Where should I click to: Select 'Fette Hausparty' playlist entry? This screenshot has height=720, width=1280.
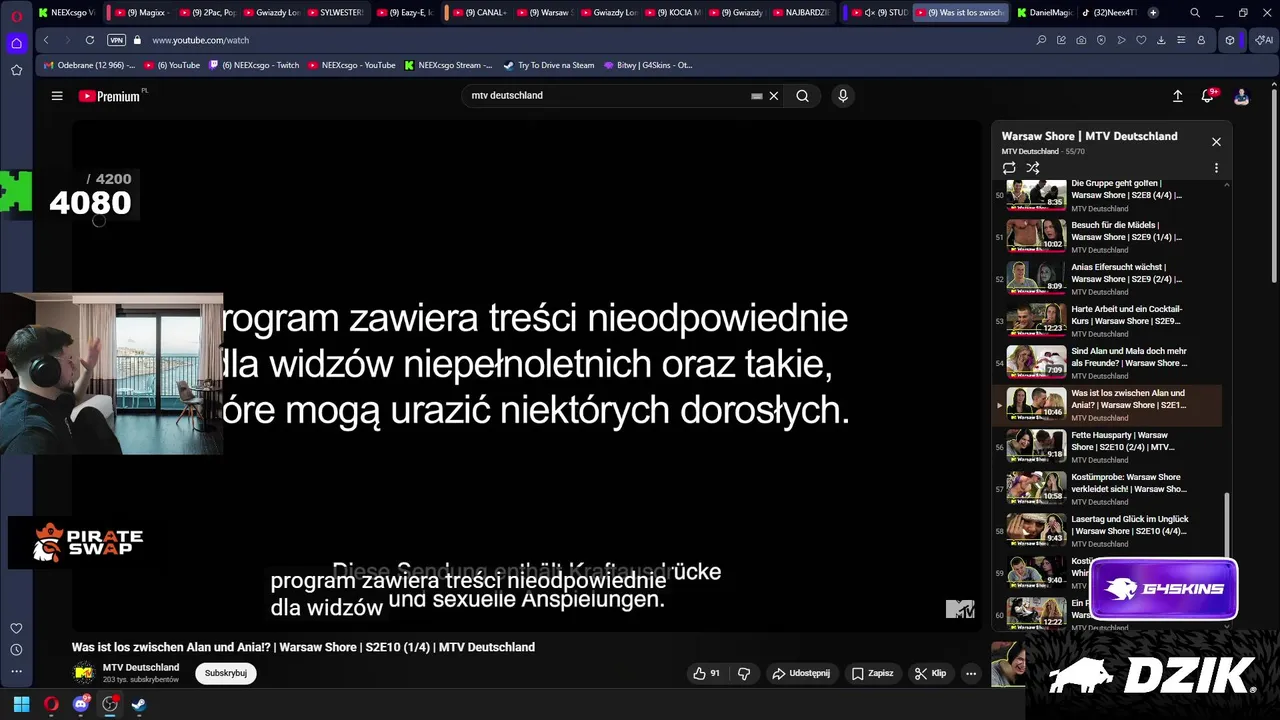[1108, 447]
